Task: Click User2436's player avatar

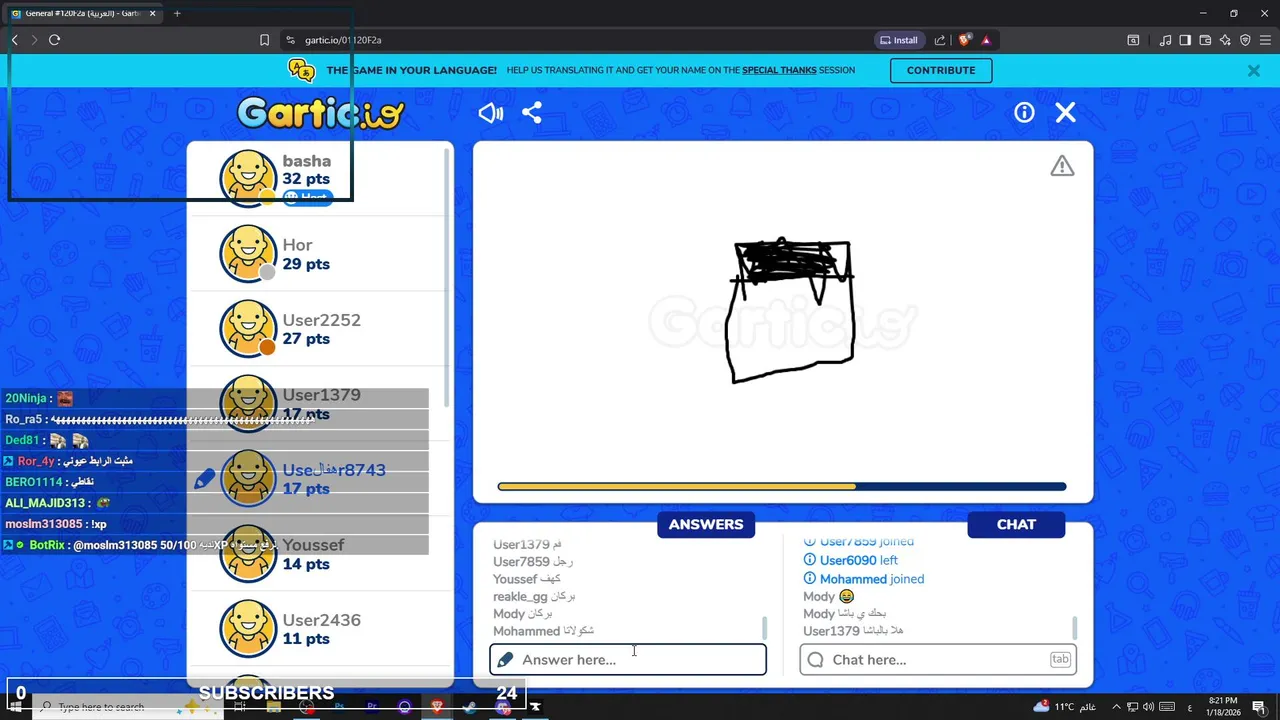Action: pos(248,628)
